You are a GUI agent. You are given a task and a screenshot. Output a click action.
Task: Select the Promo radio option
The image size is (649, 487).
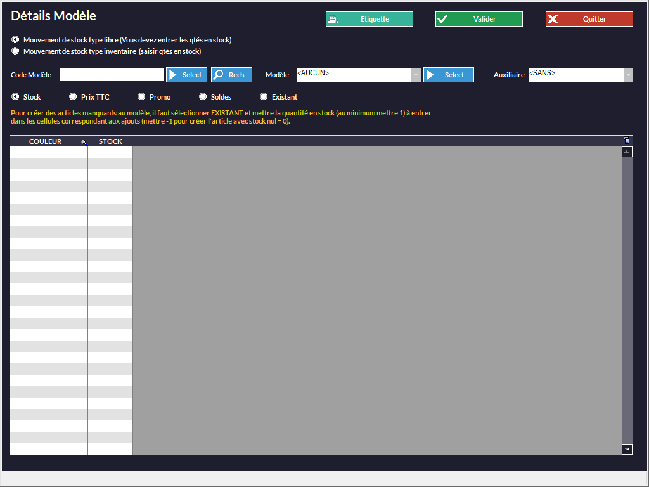click(x=141, y=97)
